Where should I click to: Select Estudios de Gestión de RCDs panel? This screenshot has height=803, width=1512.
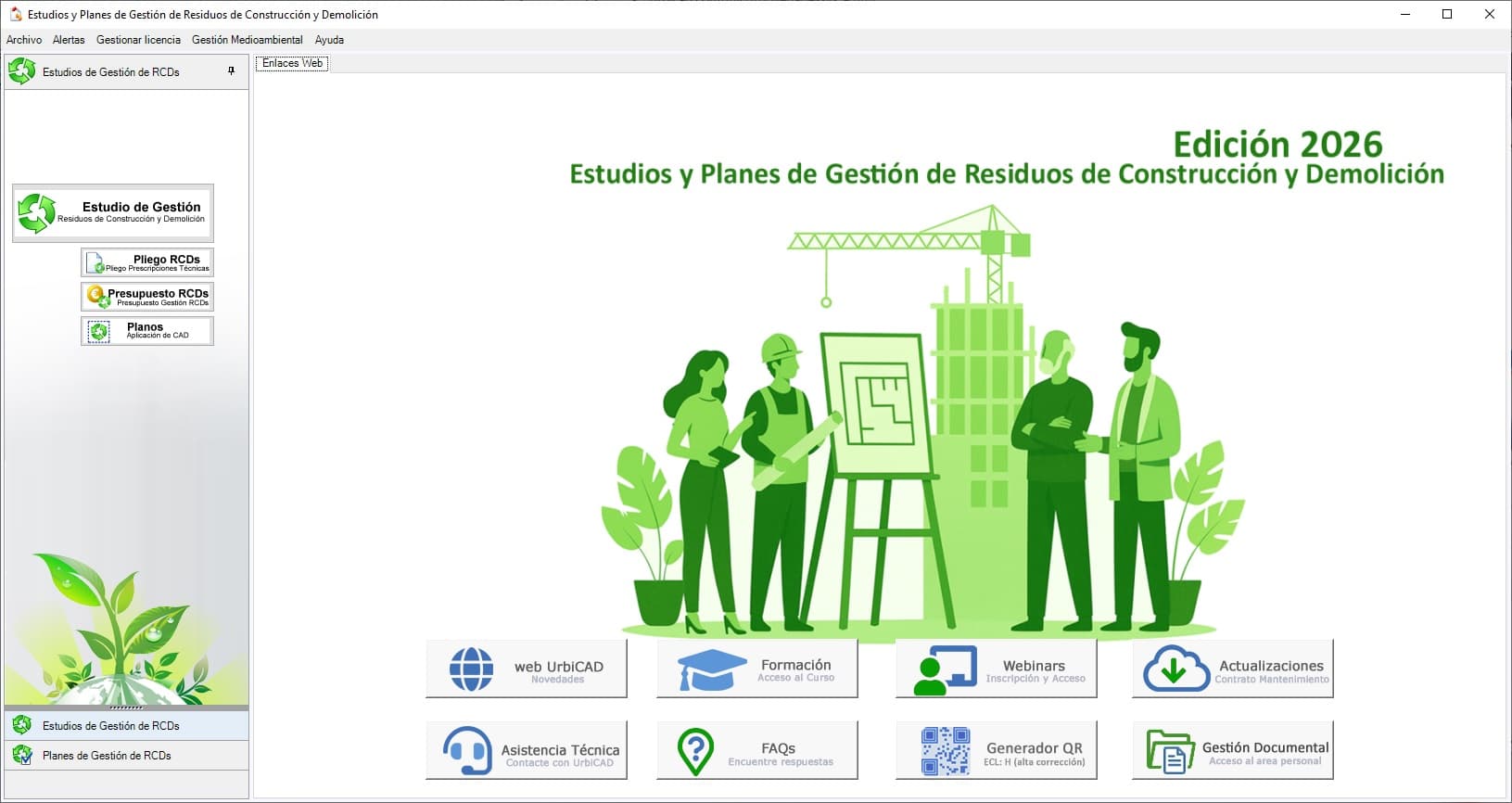click(126, 725)
